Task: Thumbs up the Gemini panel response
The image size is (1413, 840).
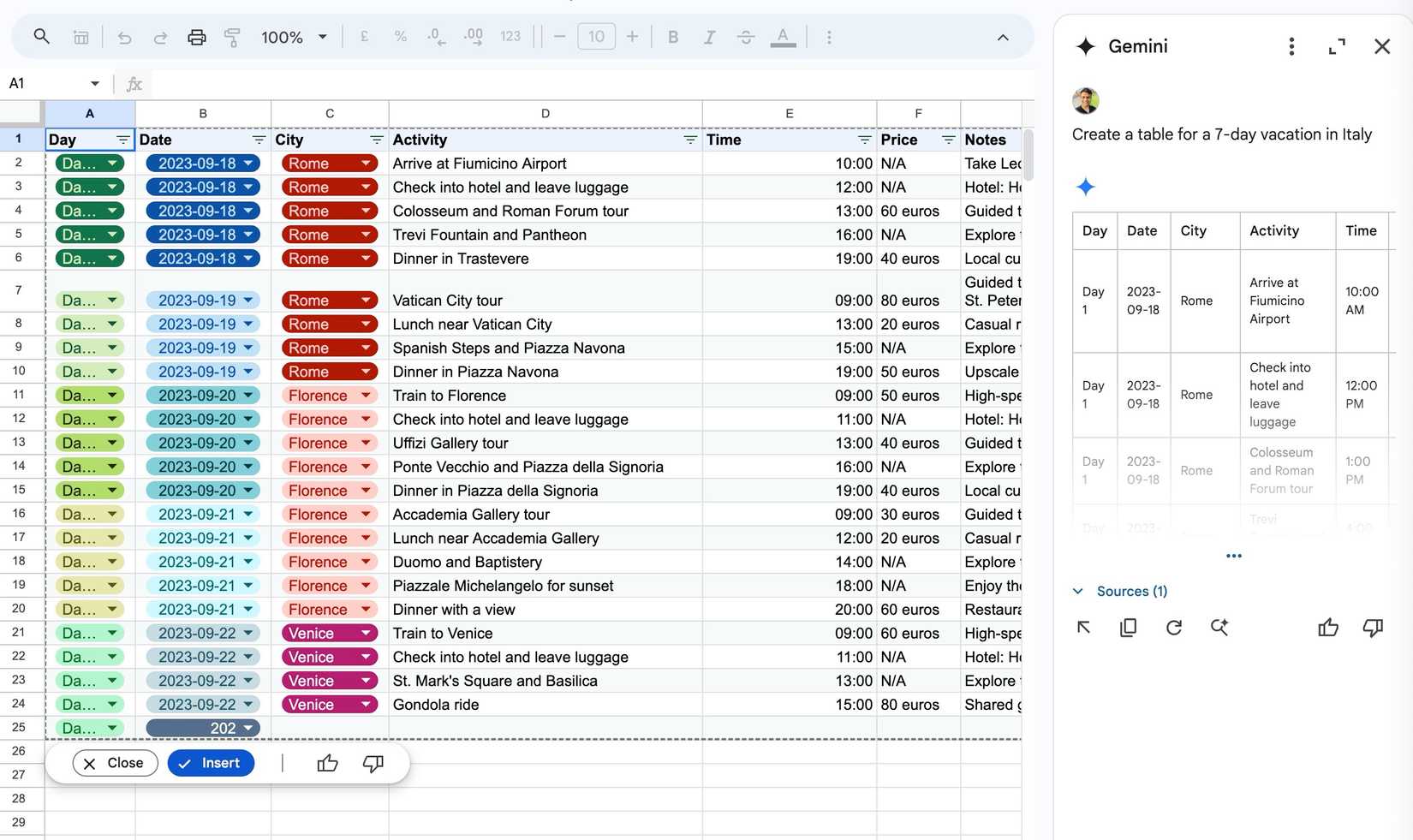Action: (1328, 628)
